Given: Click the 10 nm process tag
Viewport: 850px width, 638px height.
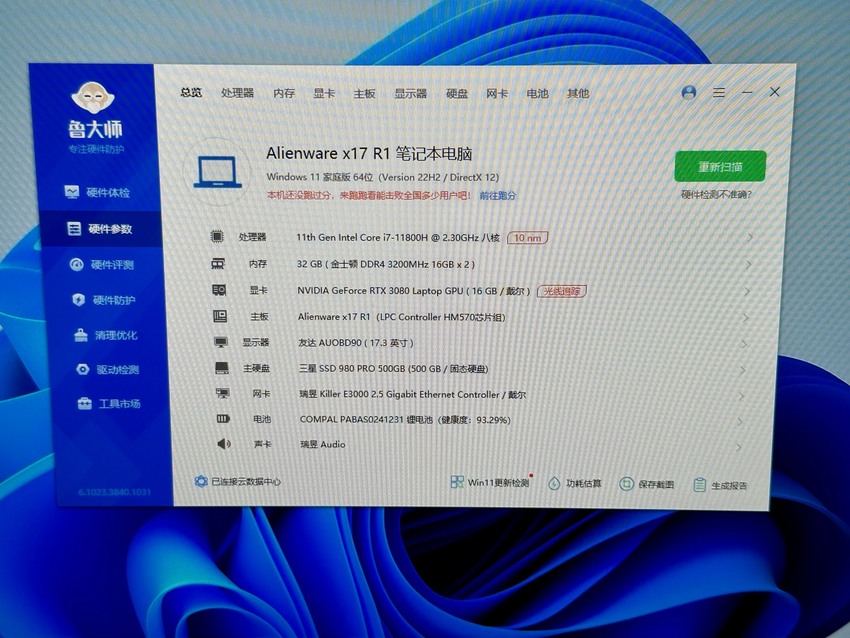Looking at the screenshot, I should (x=527, y=237).
